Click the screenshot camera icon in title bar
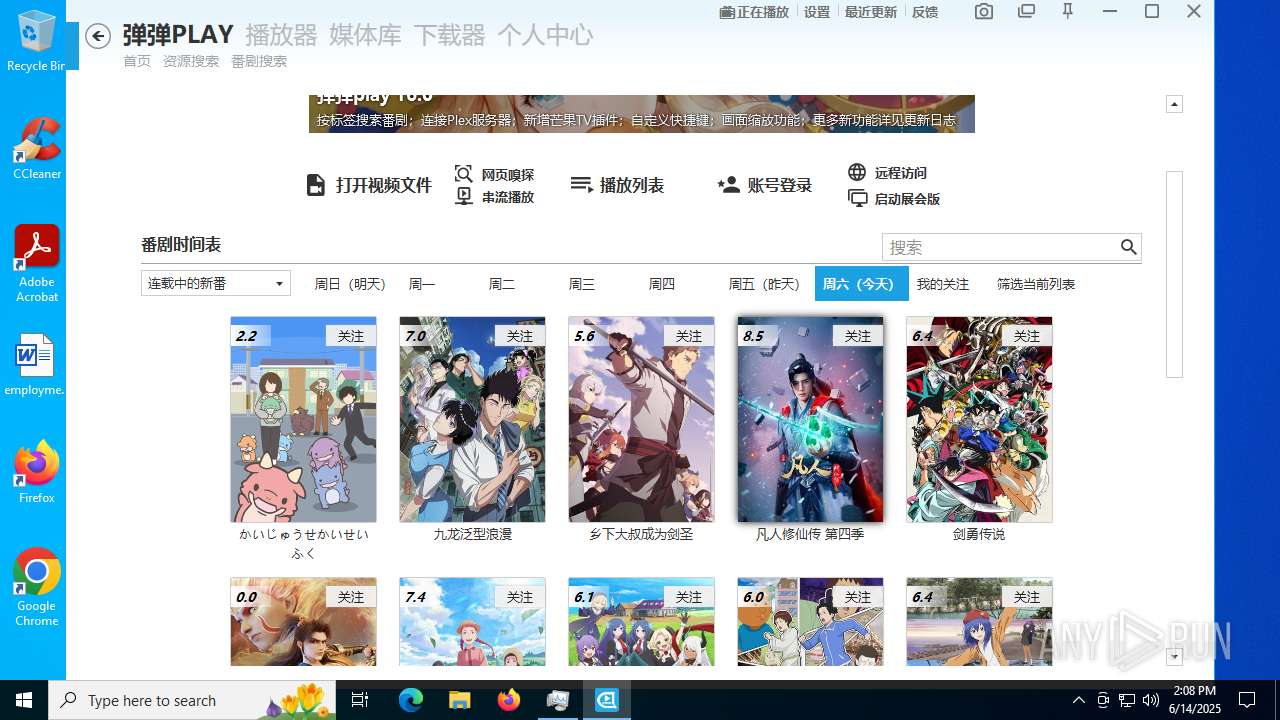Image resolution: width=1280 pixels, height=720 pixels. click(x=984, y=12)
